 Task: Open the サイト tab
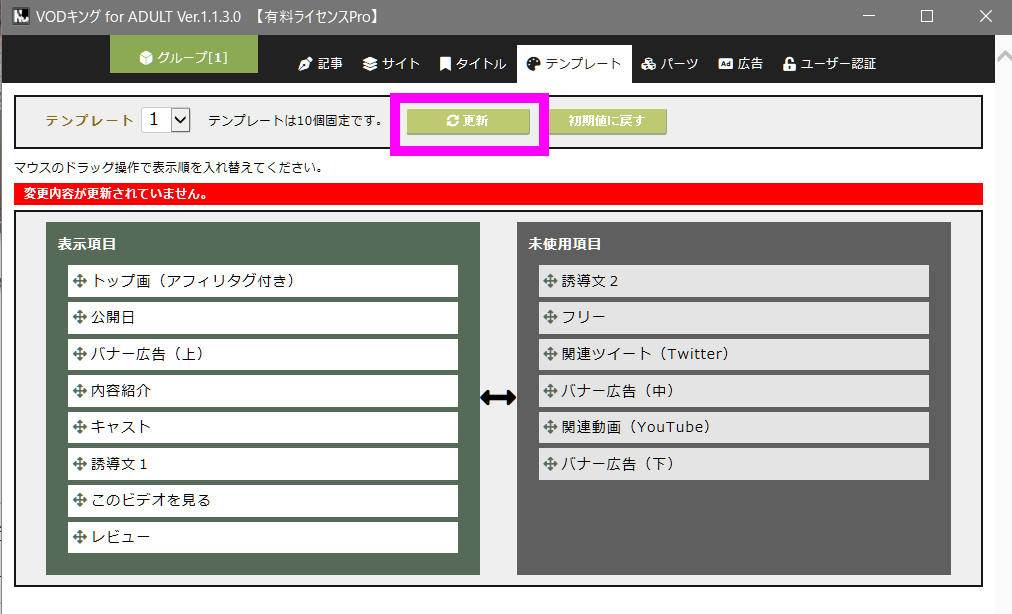391,64
